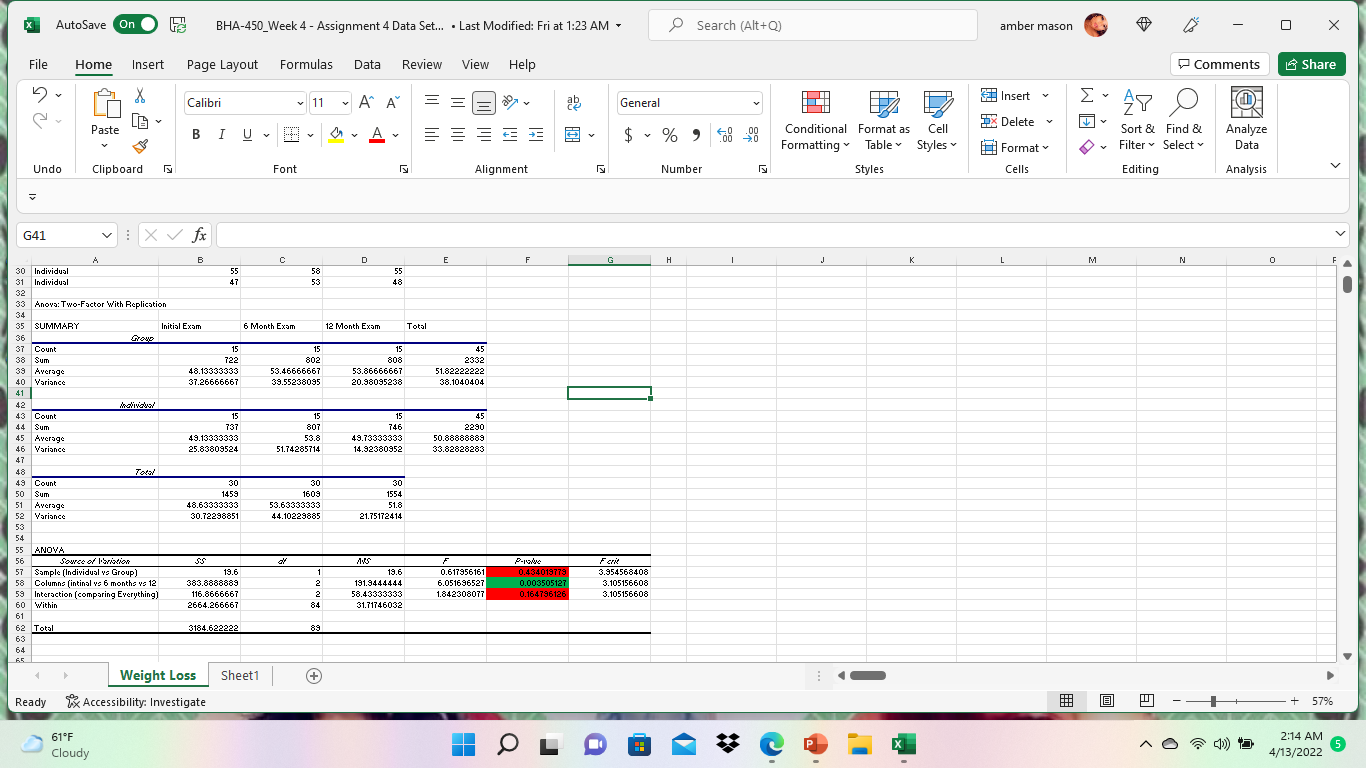1366x768 pixels.
Task: Click the Share button
Action: tap(1311, 63)
